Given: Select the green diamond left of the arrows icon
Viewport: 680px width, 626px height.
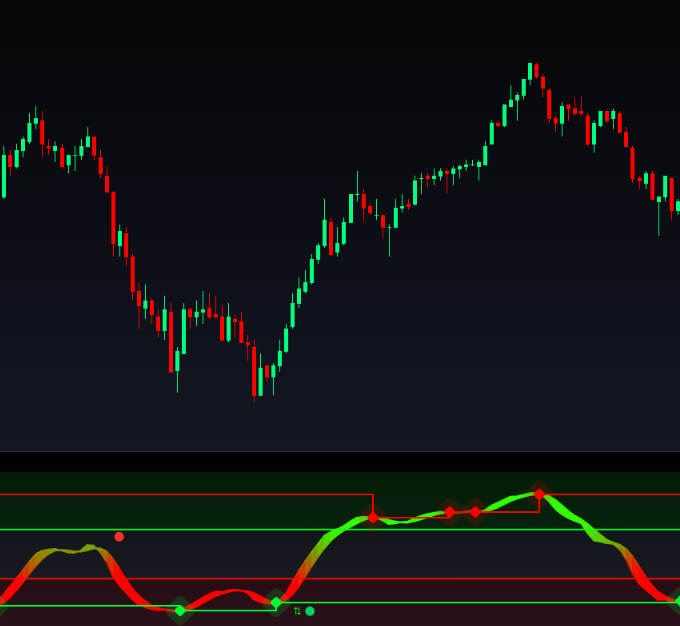Looking at the screenshot, I should tap(276, 603).
